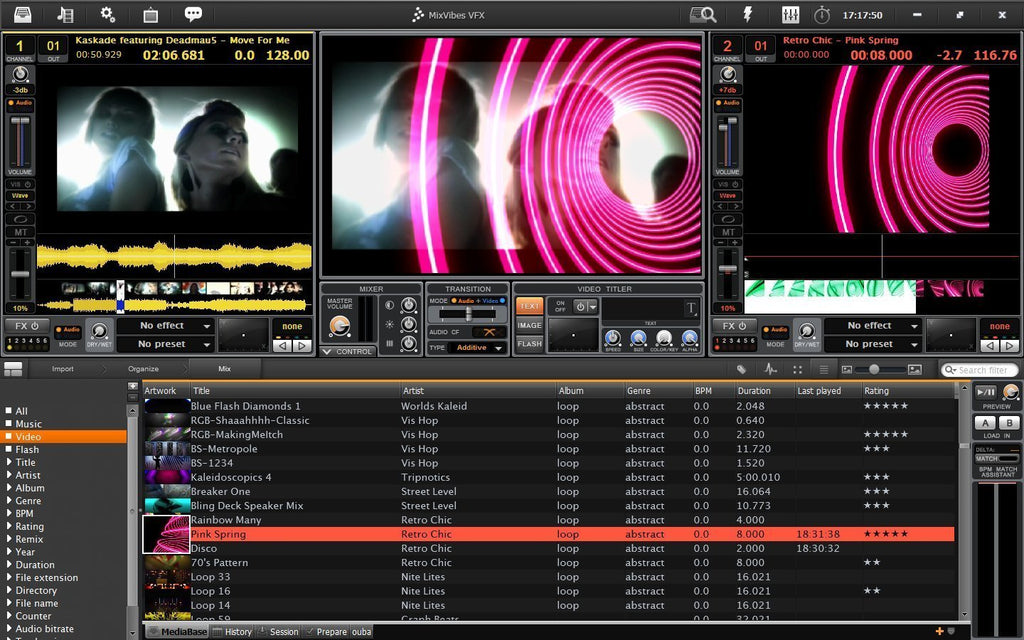
Task: Click the speech bubble icon in top bar
Action: point(193,15)
